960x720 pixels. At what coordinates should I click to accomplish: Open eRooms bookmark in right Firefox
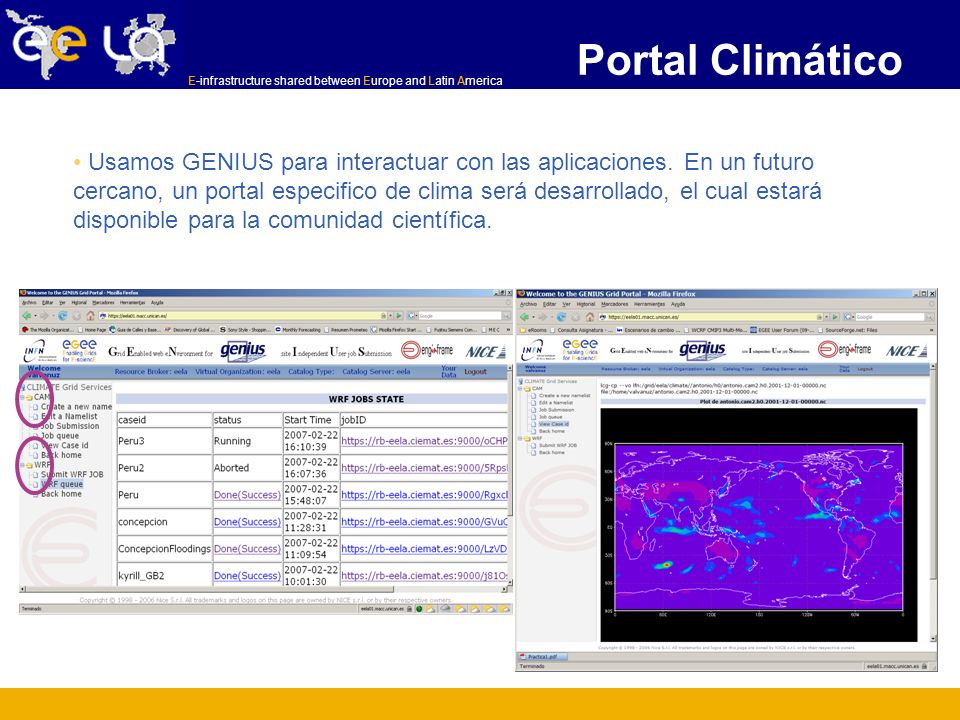click(x=533, y=330)
